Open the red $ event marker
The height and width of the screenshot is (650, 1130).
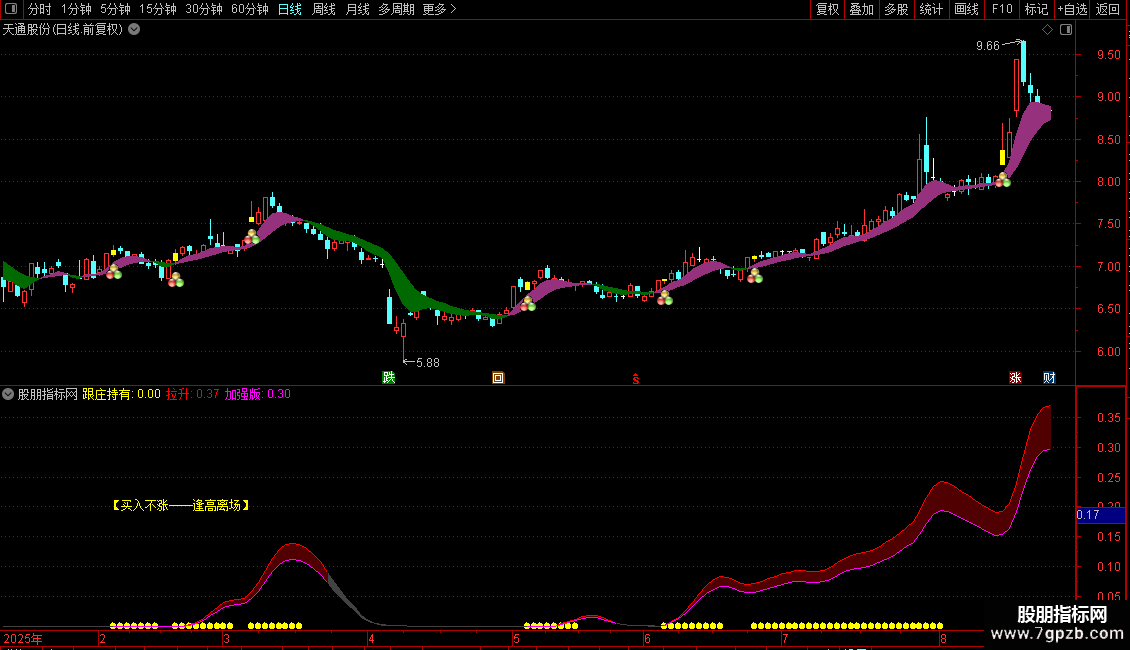coord(636,379)
